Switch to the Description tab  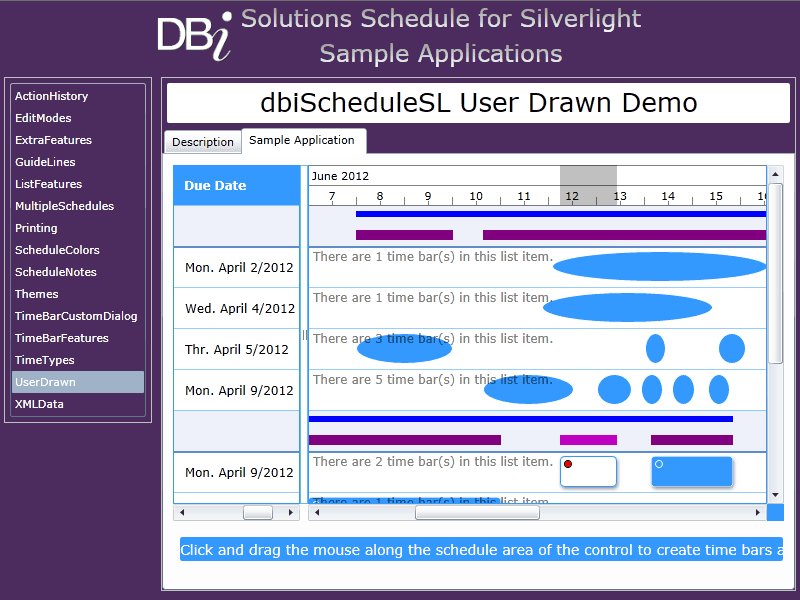(x=203, y=142)
